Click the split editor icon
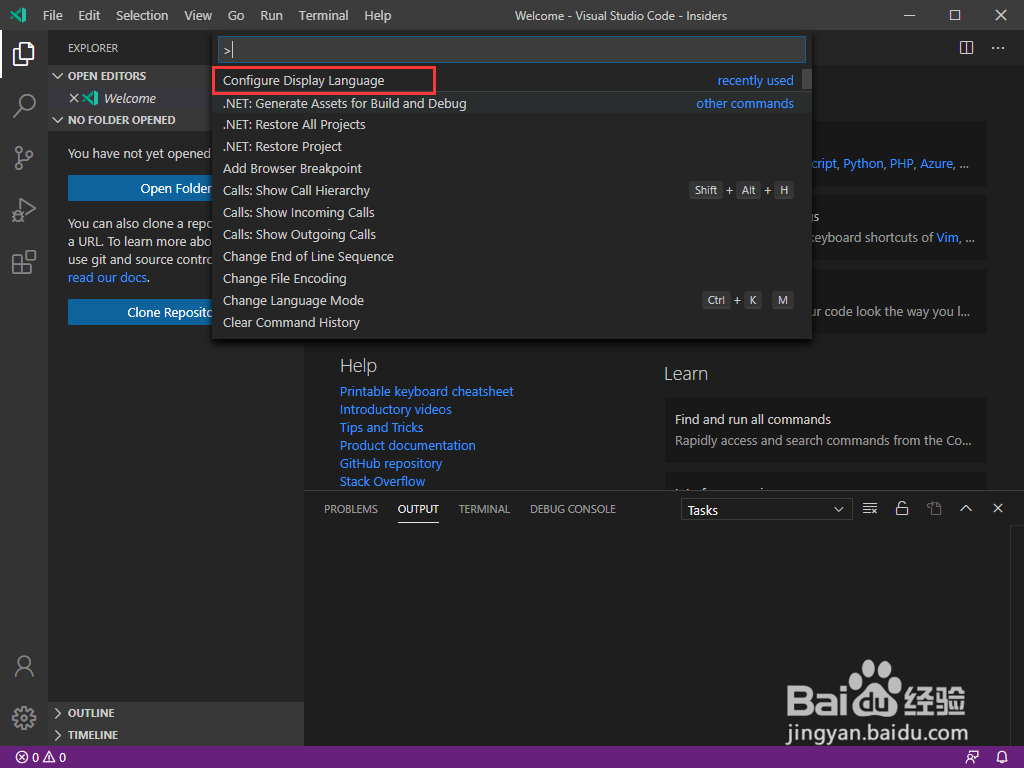The height and width of the screenshot is (768, 1024). coord(967,48)
